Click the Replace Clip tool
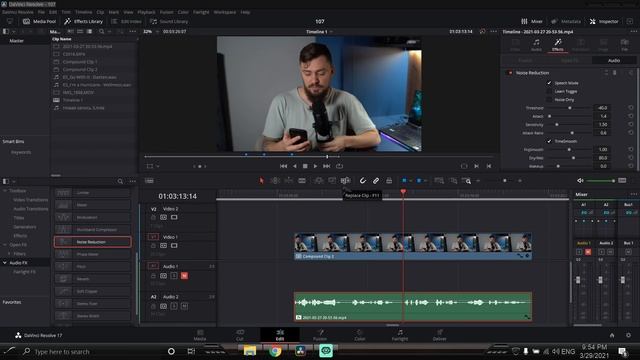 click(345, 180)
